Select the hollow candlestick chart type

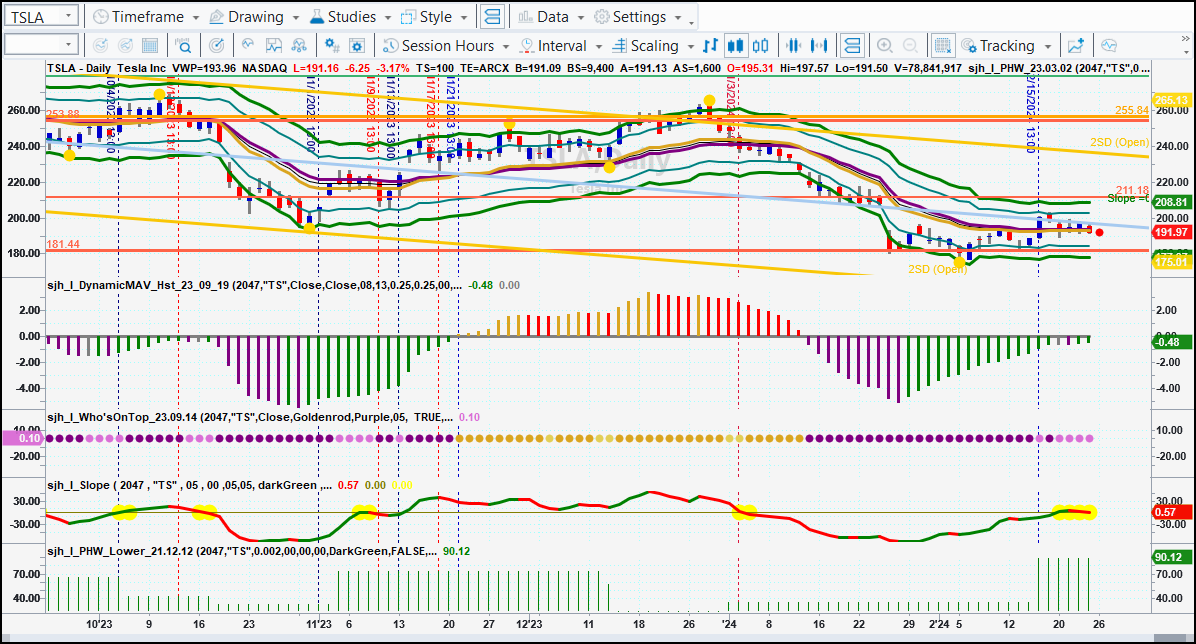760,46
